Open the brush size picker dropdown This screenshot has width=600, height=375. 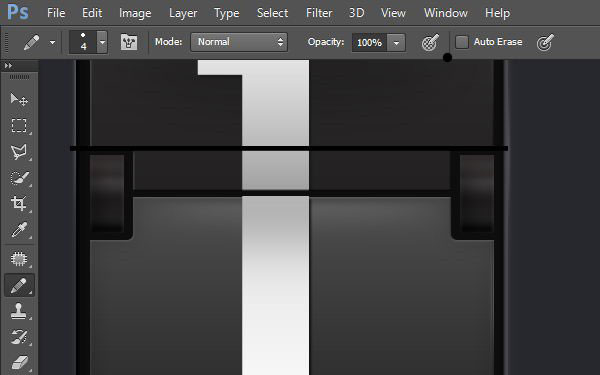pyautogui.click(x=102, y=42)
